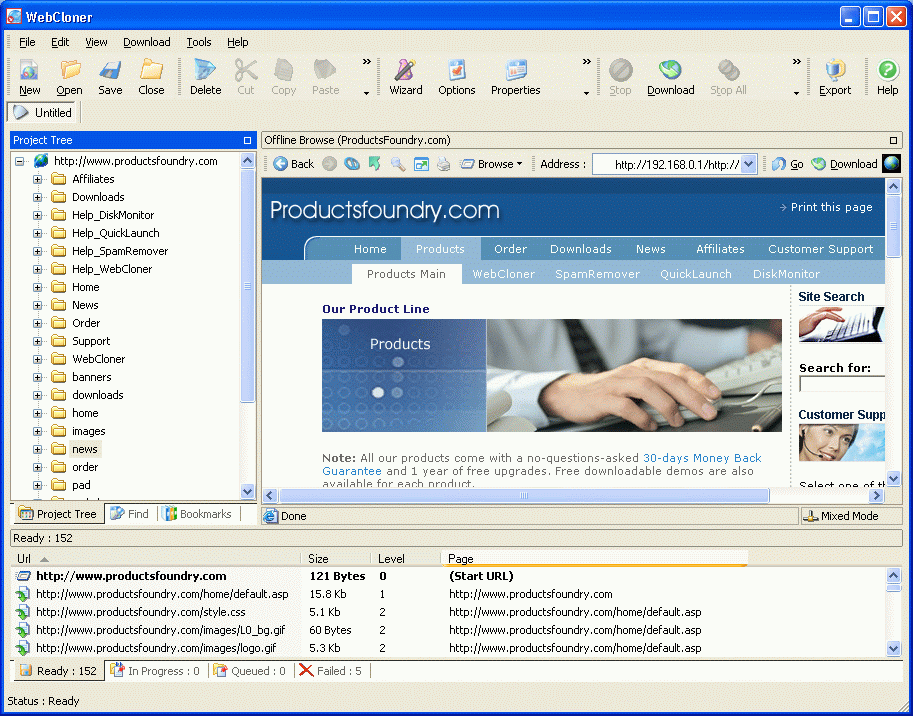Open the Order link in page navigation
Image resolution: width=913 pixels, height=716 pixels.
click(x=511, y=249)
